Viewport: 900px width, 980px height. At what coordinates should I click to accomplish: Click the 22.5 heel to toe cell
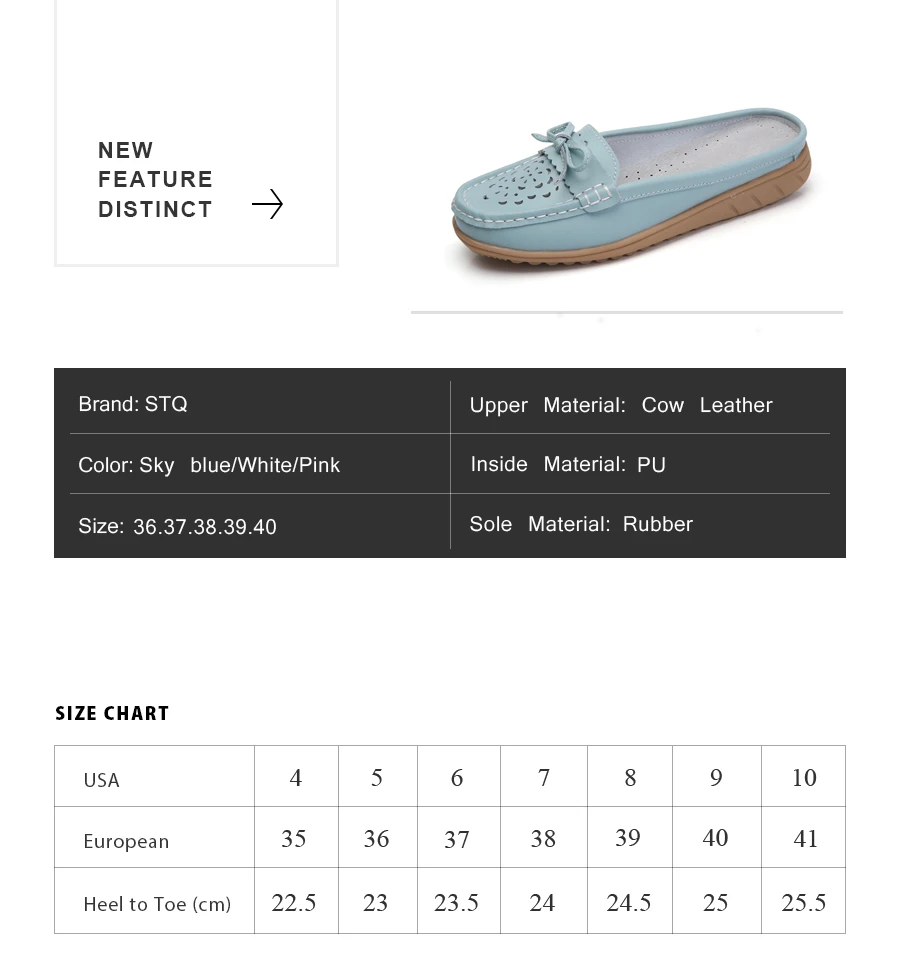pos(294,902)
